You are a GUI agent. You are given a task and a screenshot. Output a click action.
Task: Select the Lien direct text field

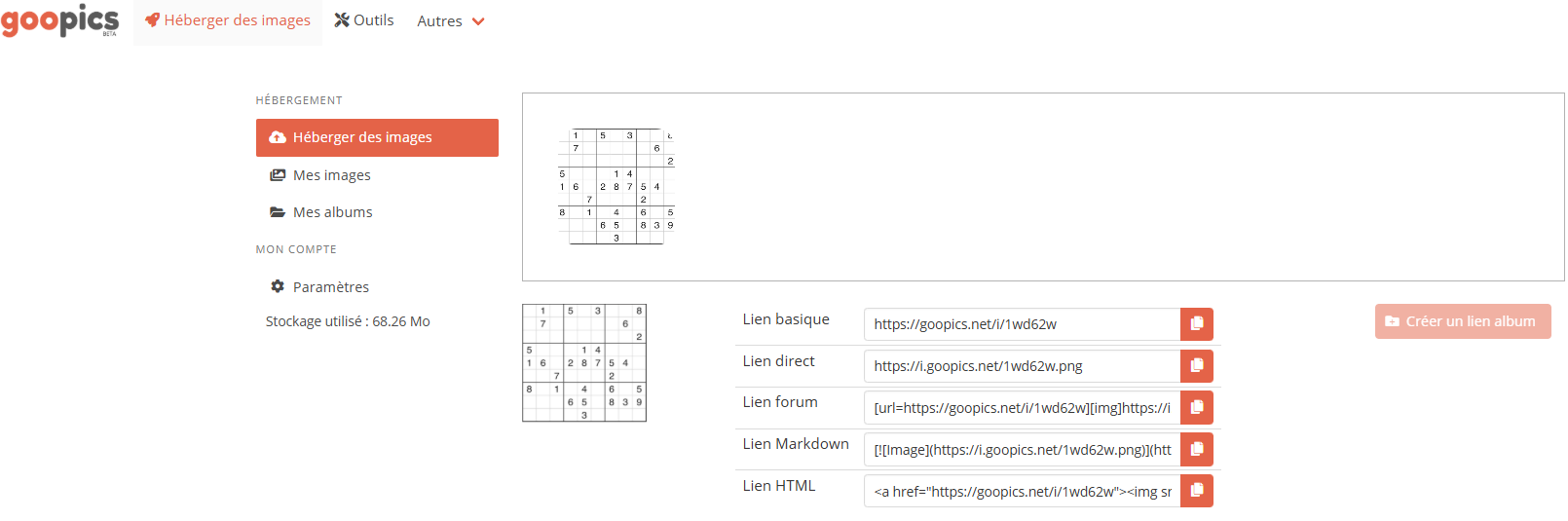coord(1022,366)
